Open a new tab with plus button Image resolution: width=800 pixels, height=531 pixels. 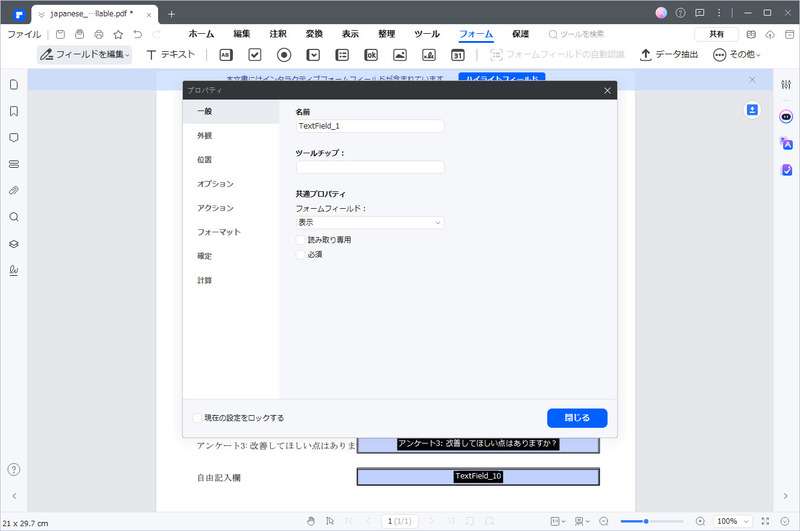171,14
